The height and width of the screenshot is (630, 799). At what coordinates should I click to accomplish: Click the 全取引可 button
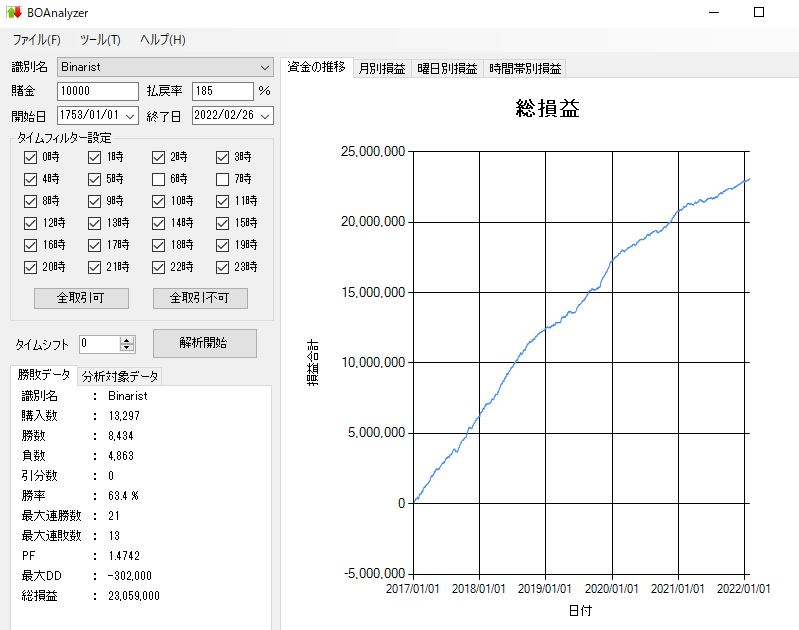[81, 298]
